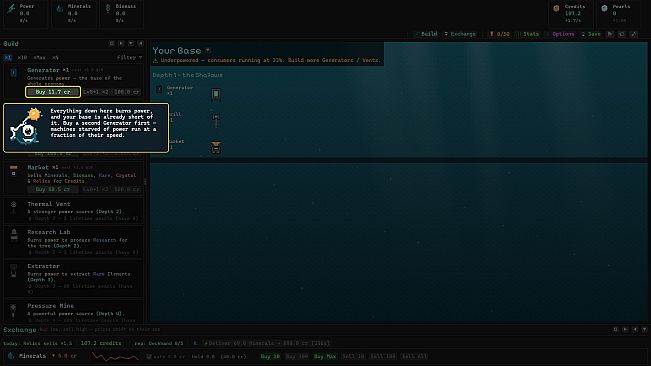Click the Drill sprite in the base
The width and height of the screenshot is (651, 366).
tap(216, 120)
